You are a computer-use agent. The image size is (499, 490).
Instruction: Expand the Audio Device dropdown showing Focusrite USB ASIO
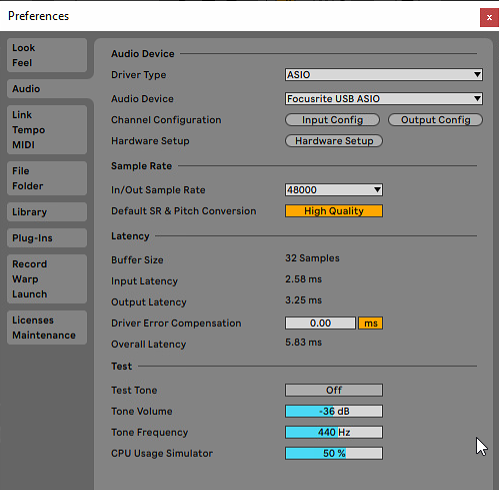click(384, 99)
